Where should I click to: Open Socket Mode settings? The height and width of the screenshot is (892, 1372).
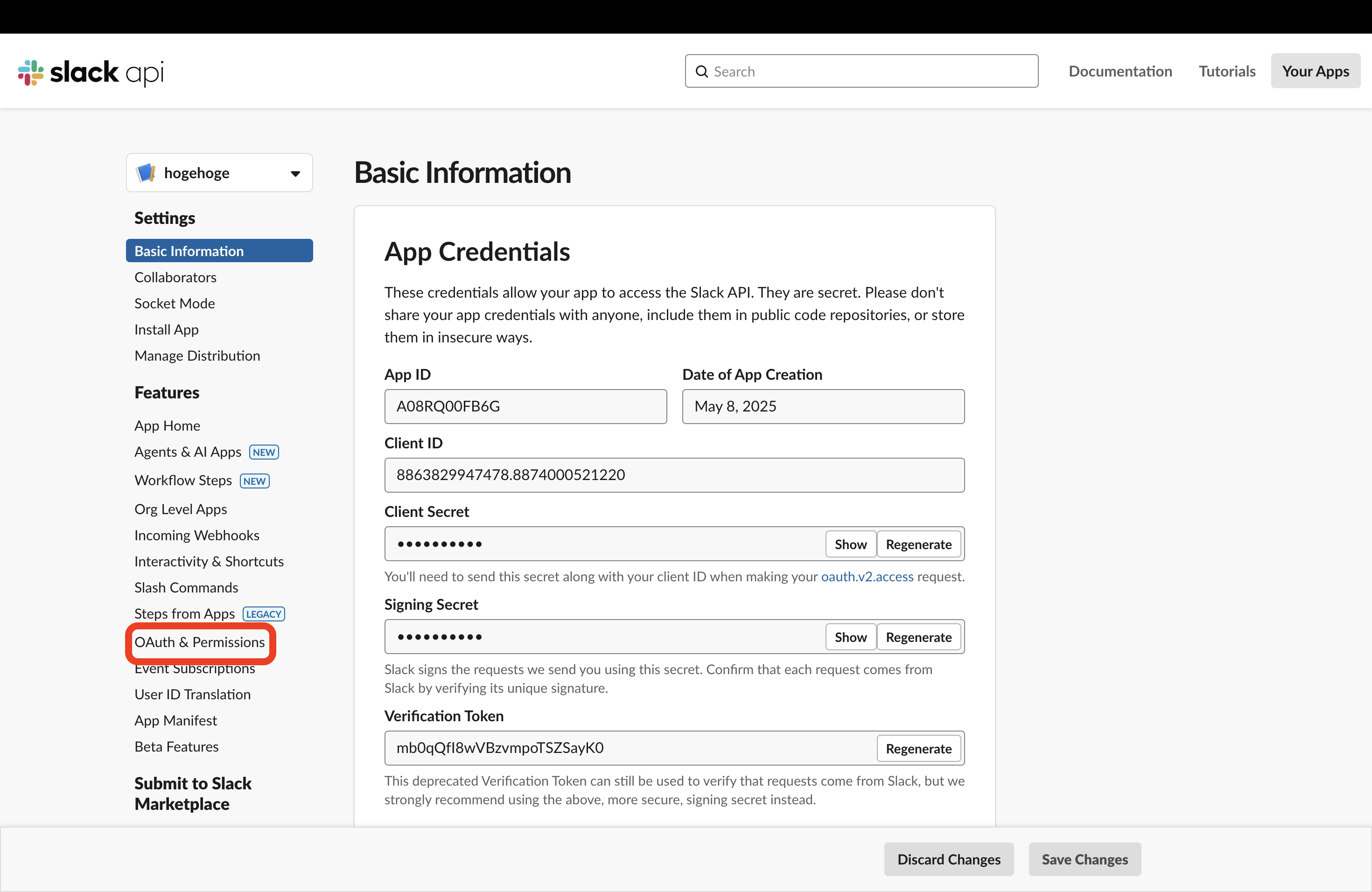click(174, 303)
